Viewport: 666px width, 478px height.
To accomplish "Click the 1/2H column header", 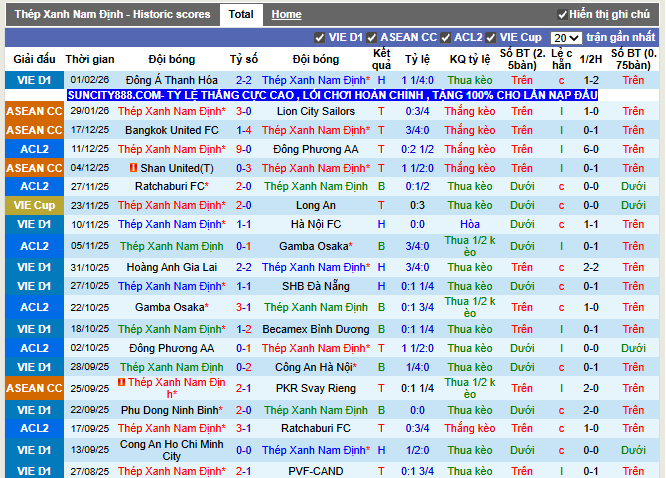I will point(591,59).
